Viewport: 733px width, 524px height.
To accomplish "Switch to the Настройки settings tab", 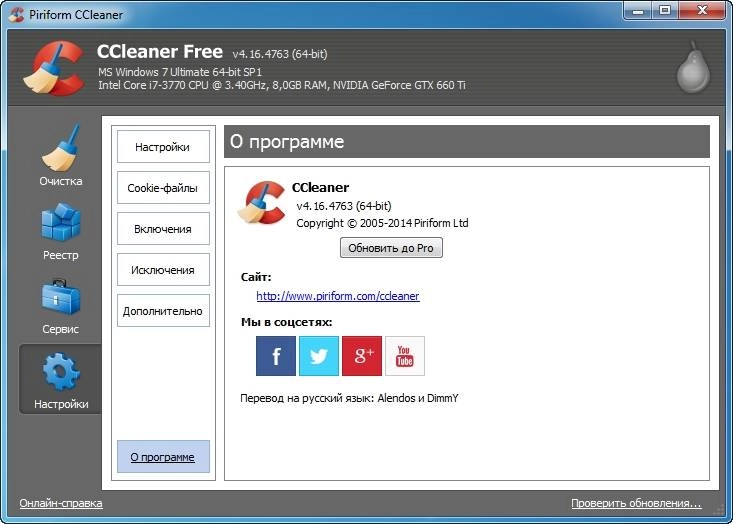I will (x=163, y=147).
